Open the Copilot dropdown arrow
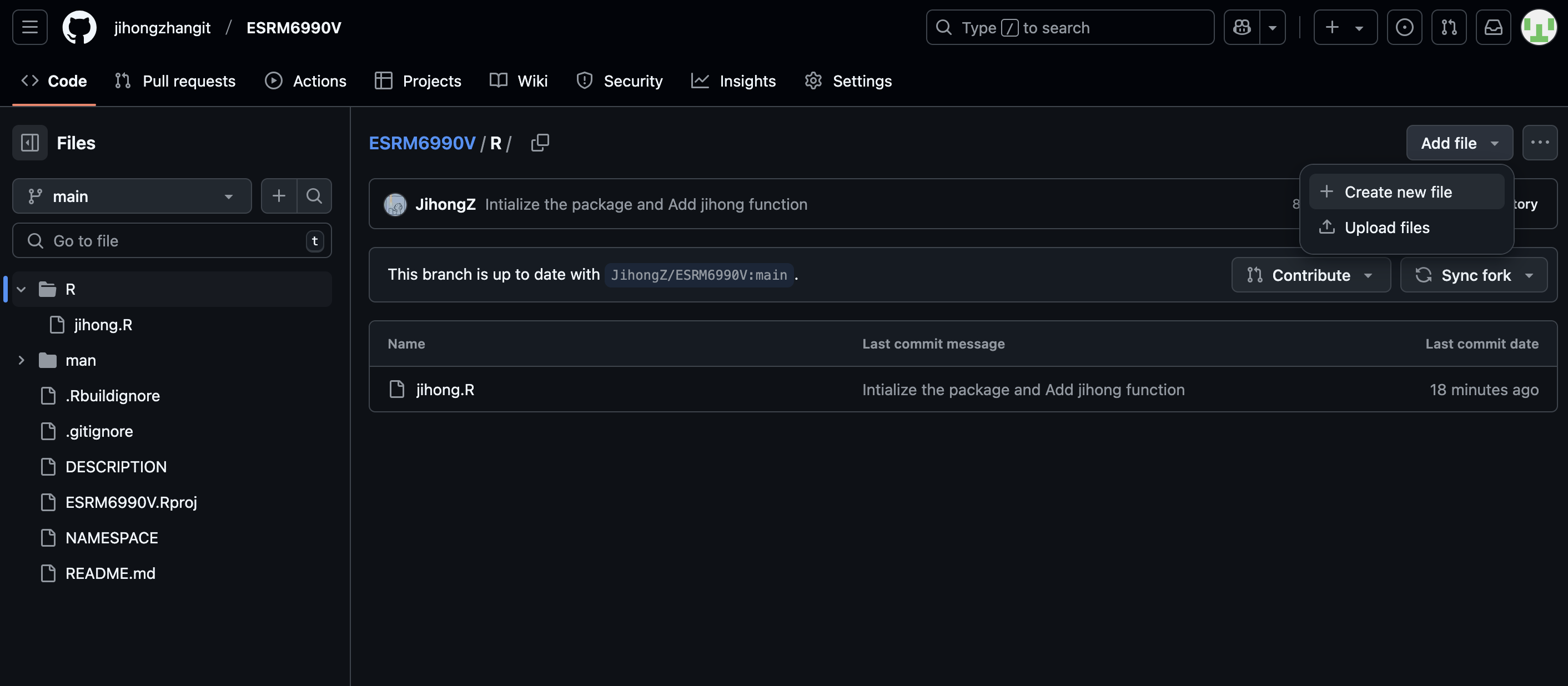This screenshot has width=1568, height=686. click(1272, 27)
